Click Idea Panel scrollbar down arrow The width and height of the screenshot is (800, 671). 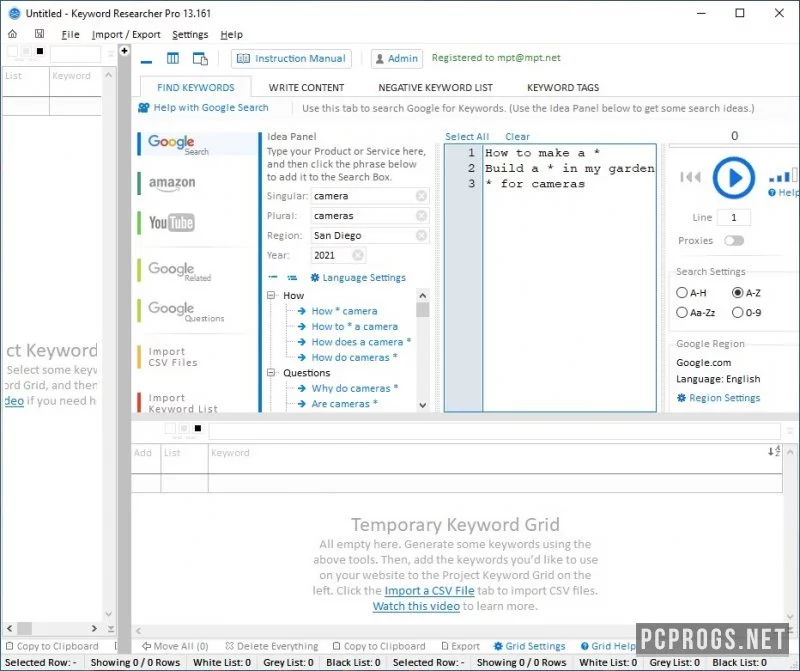point(422,405)
